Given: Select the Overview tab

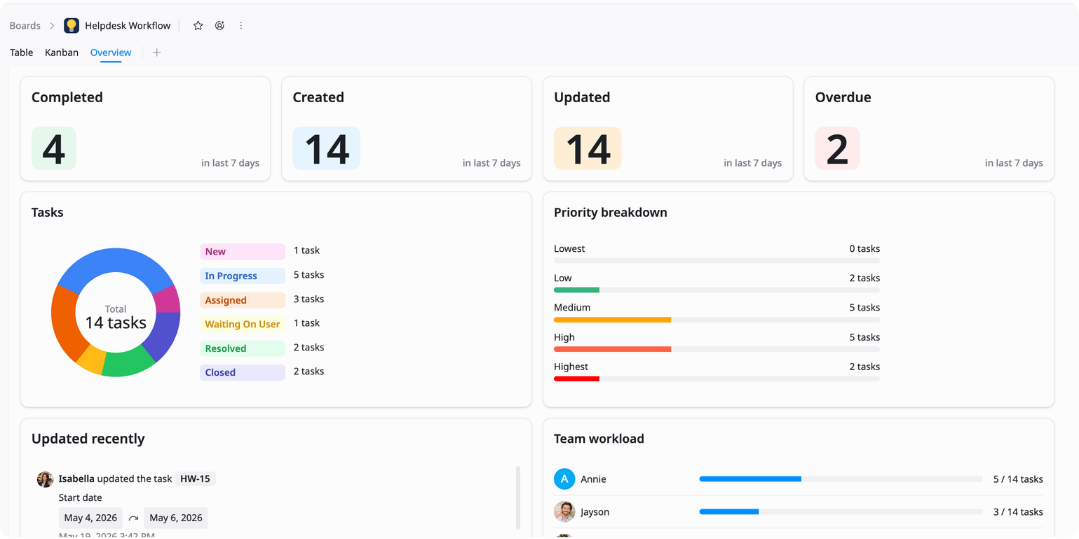Looking at the screenshot, I should (x=111, y=52).
